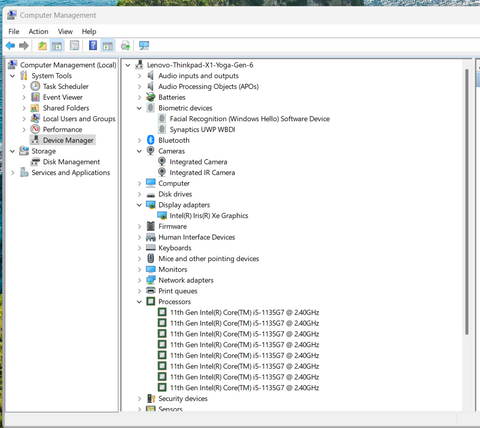Expand Services and Applications node
The image size is (480, 428).
pos(13,173)
